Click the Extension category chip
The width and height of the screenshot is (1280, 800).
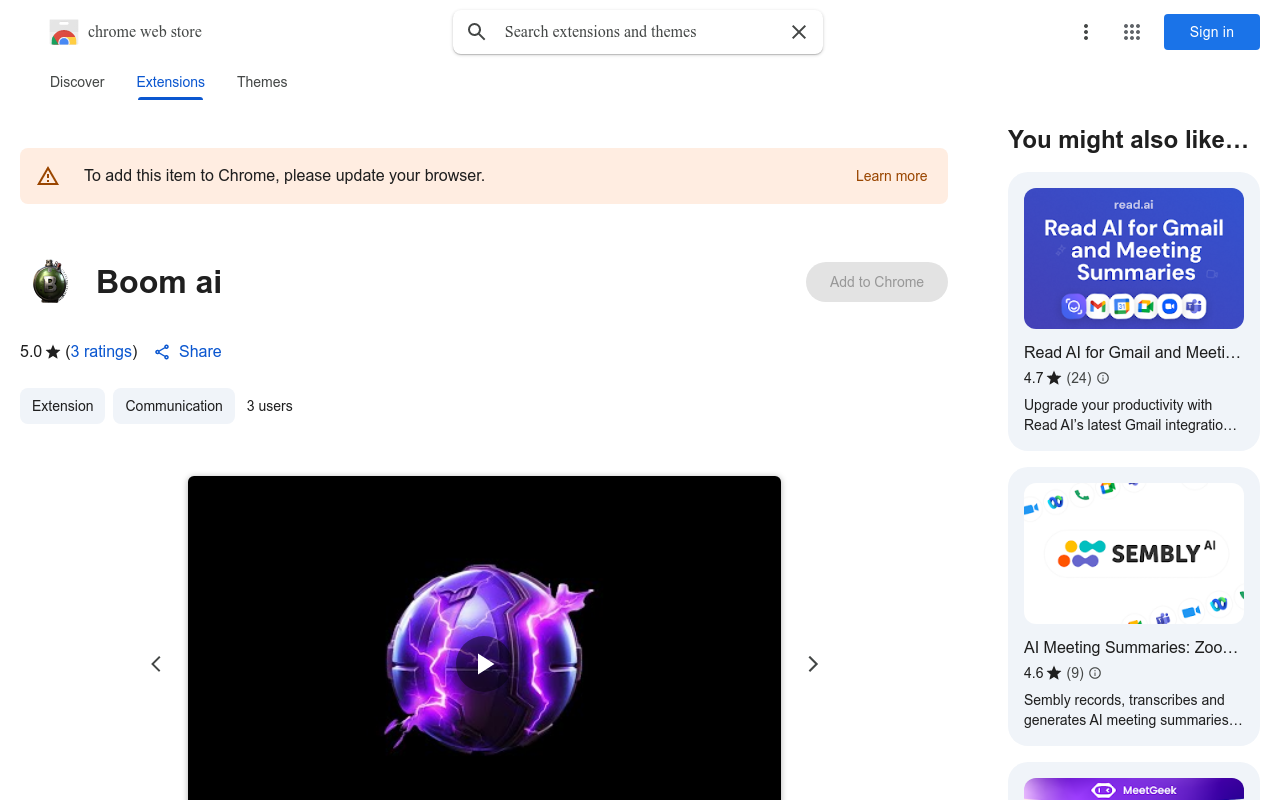click(x=62, y=406)
